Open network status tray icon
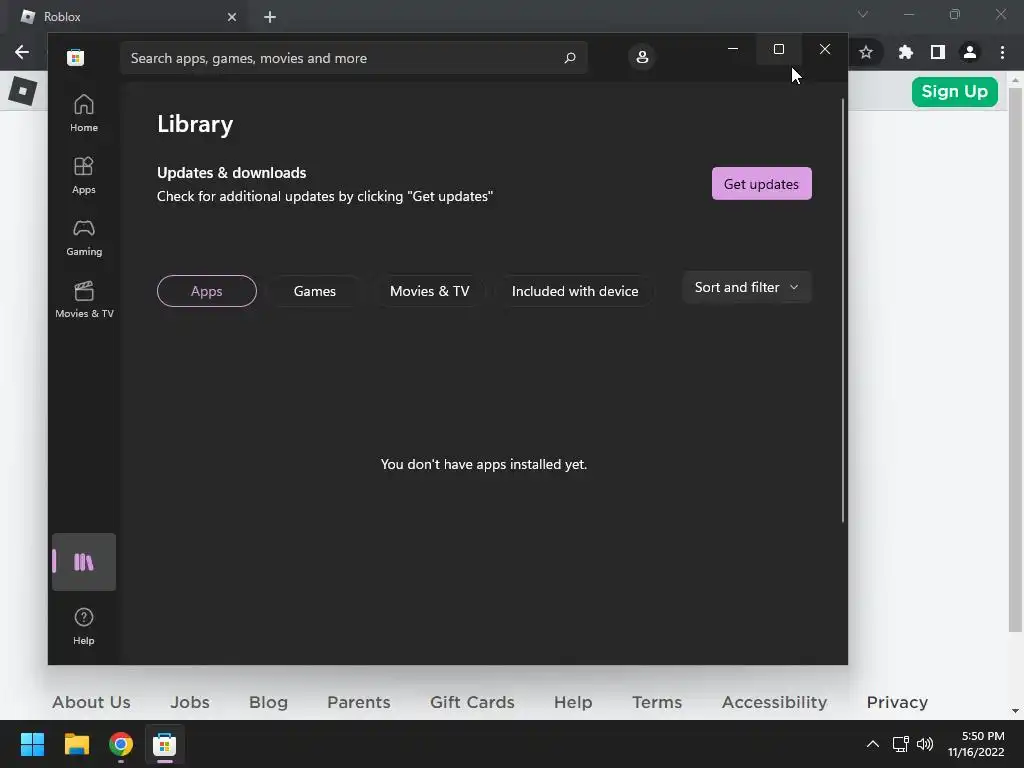Image resolution: width=1024 pixels, height=768 pixels. click(901, 744)
